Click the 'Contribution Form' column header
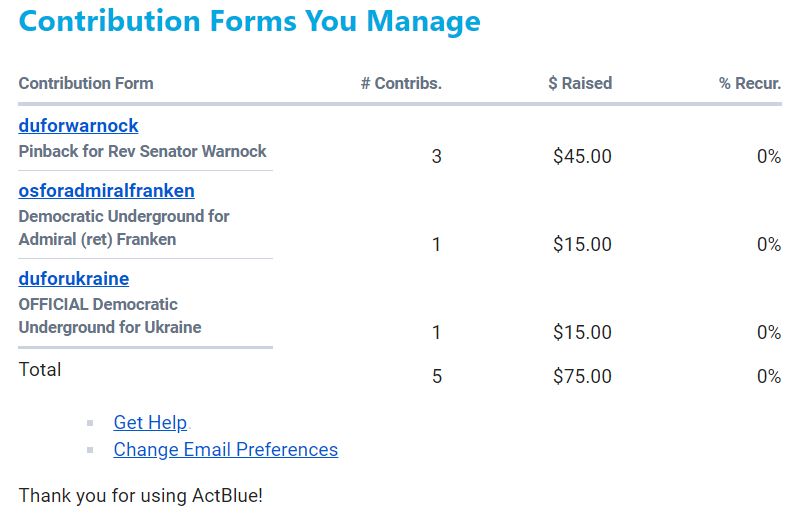 click(86, 84)
